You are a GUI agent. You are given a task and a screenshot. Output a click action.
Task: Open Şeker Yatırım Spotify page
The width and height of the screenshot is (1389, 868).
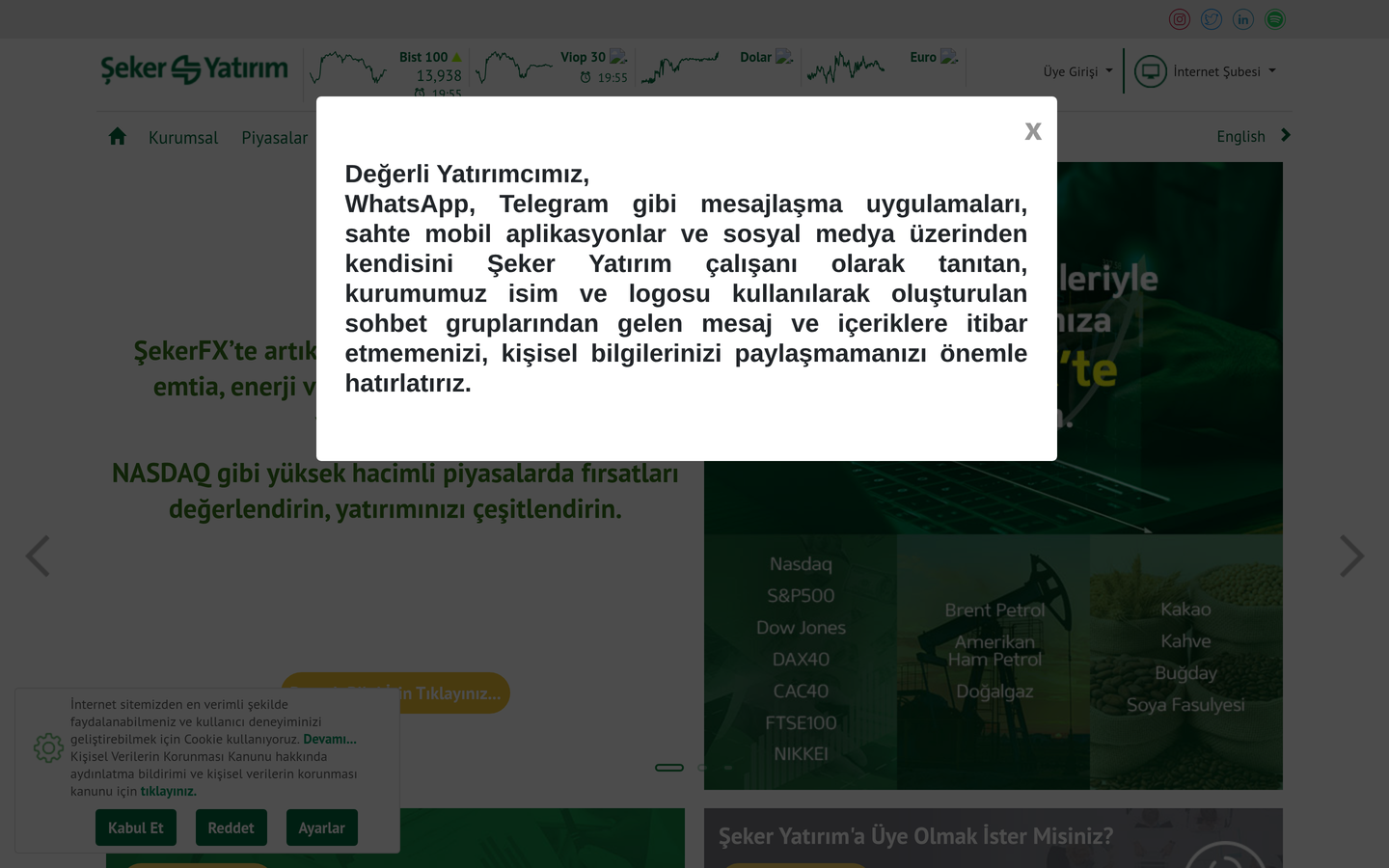click(1275, 19)
